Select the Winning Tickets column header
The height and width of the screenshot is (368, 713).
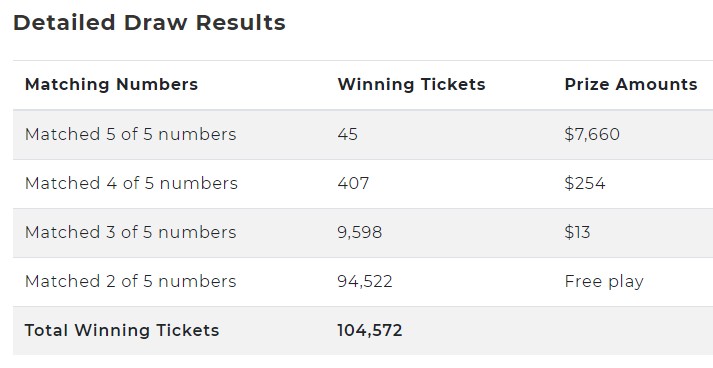coord(412,84)
